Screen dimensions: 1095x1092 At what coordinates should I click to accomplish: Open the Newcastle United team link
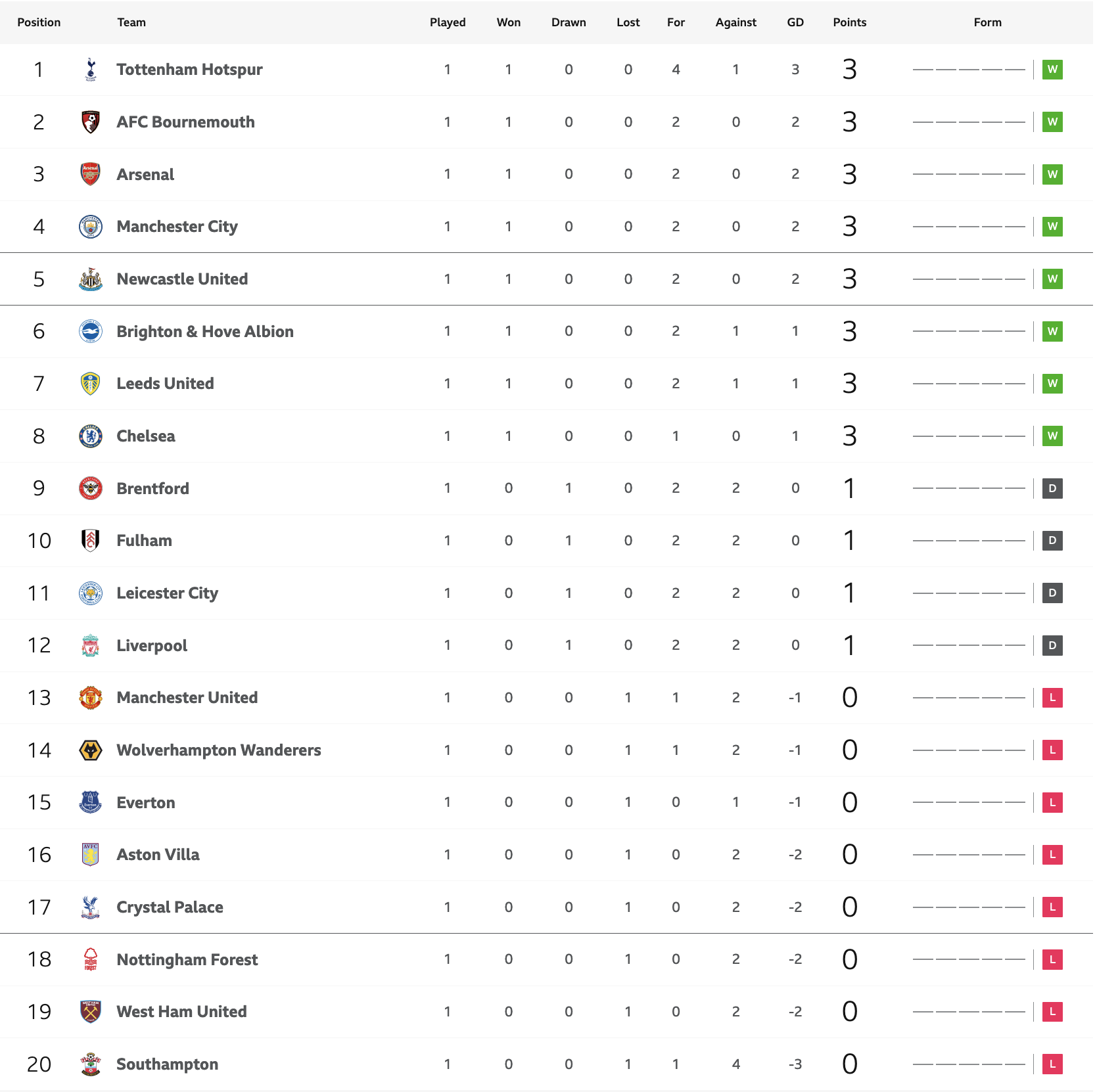(x=182, y=279)
